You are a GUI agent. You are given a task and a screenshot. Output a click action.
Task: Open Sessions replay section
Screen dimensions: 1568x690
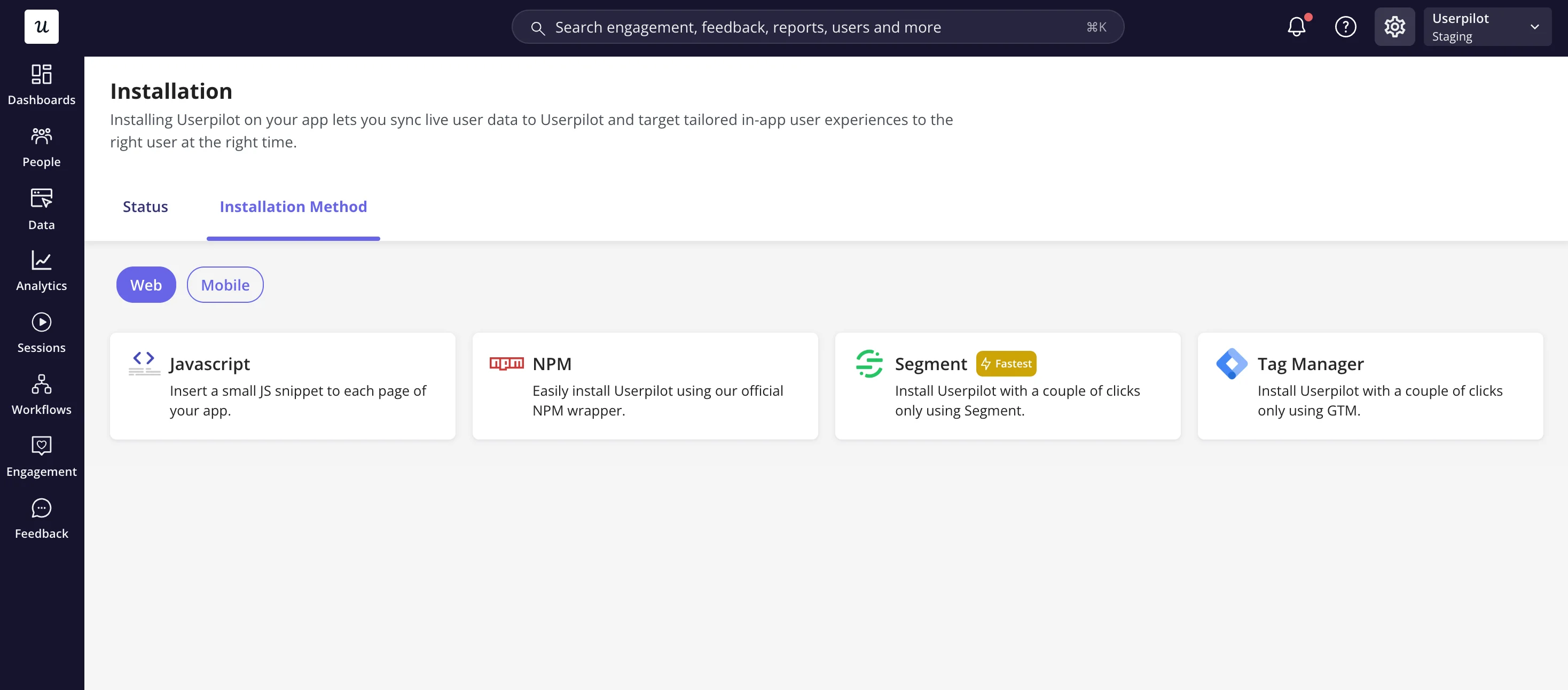(x=42, y=333)
